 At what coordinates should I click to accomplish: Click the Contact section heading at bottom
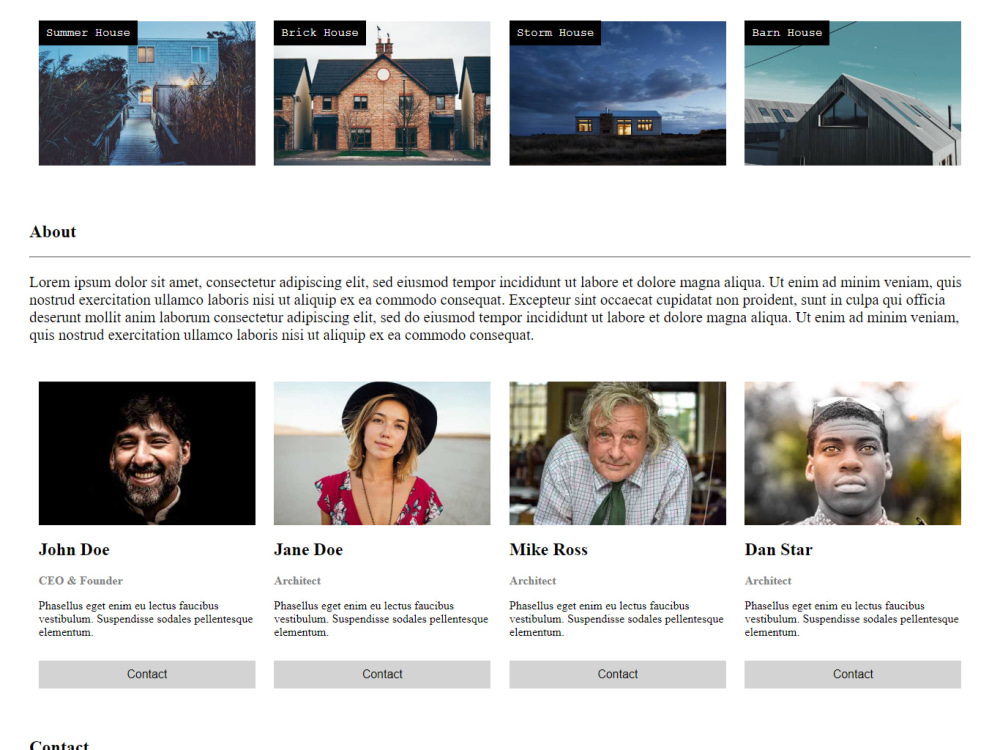coord(59,744)
